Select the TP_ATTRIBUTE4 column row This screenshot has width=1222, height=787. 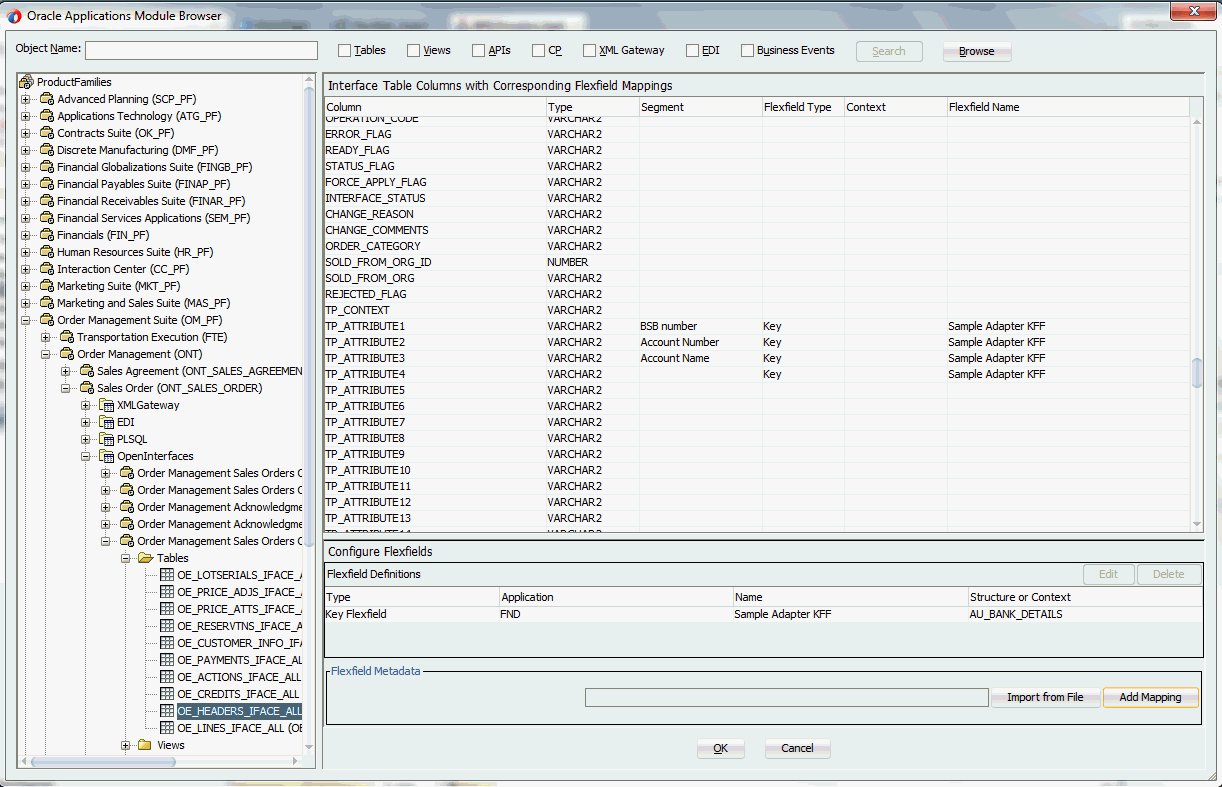757,374
